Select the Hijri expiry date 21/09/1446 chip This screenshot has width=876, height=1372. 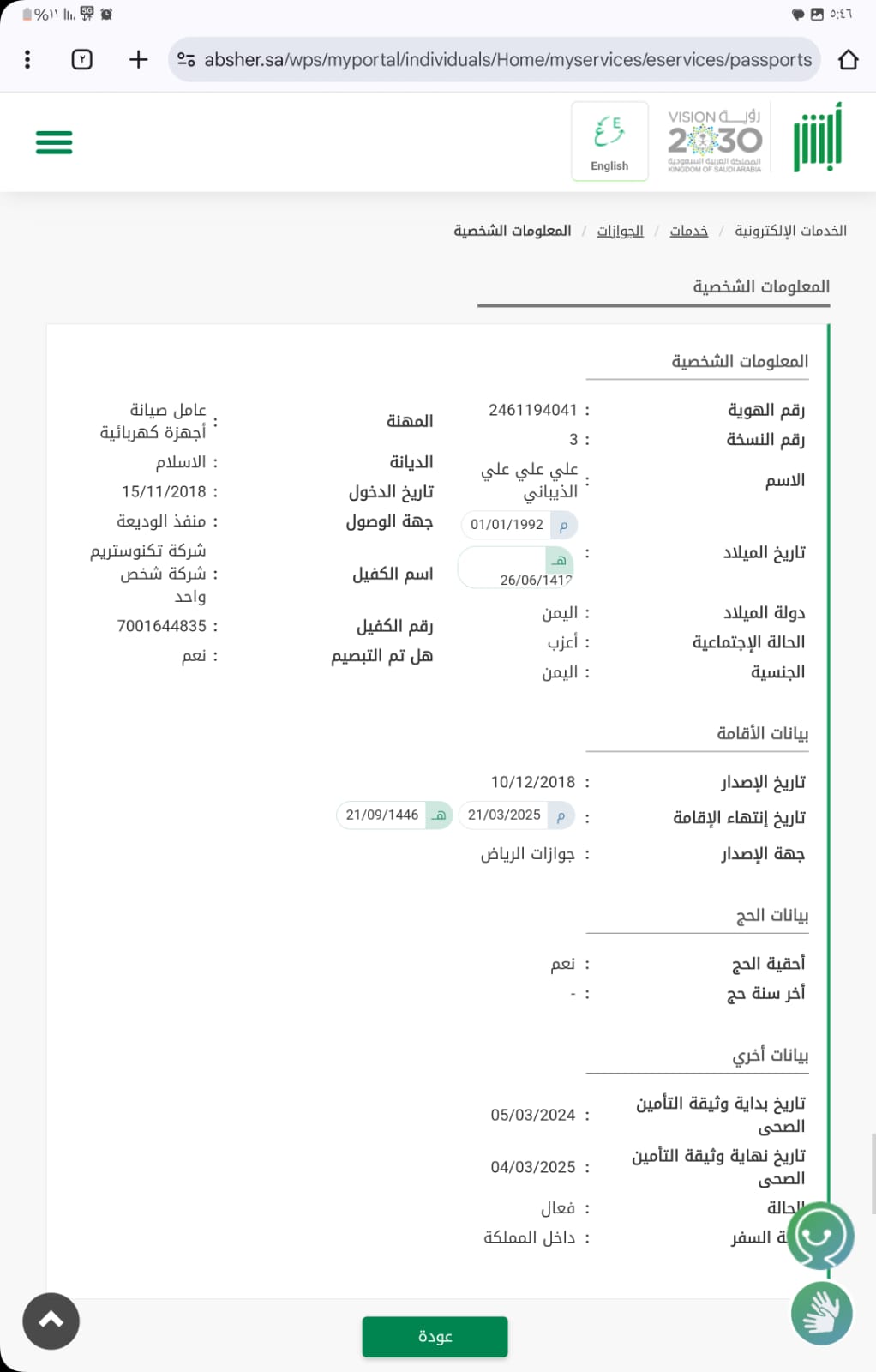coord(393,815)
